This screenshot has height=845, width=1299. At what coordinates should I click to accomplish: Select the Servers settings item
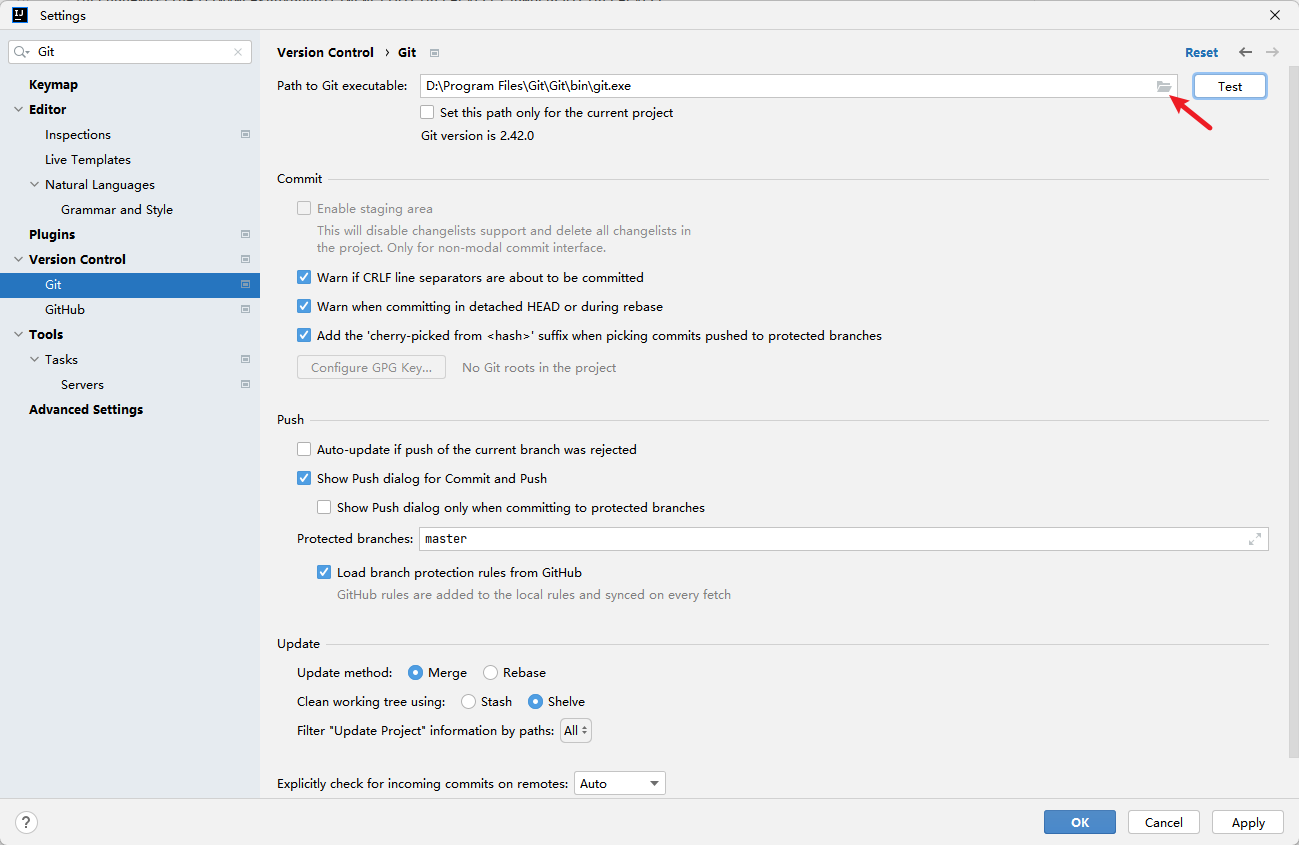point(82,385)
